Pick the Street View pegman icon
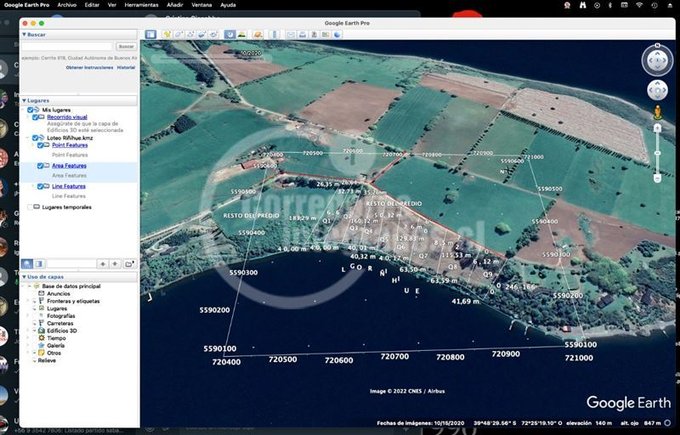 657,112
